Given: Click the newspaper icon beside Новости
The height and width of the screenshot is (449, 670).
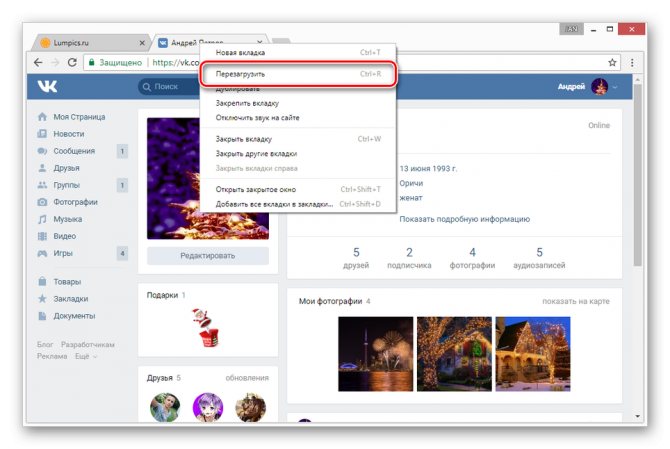Looking at the screenshot, I should 42,134.
